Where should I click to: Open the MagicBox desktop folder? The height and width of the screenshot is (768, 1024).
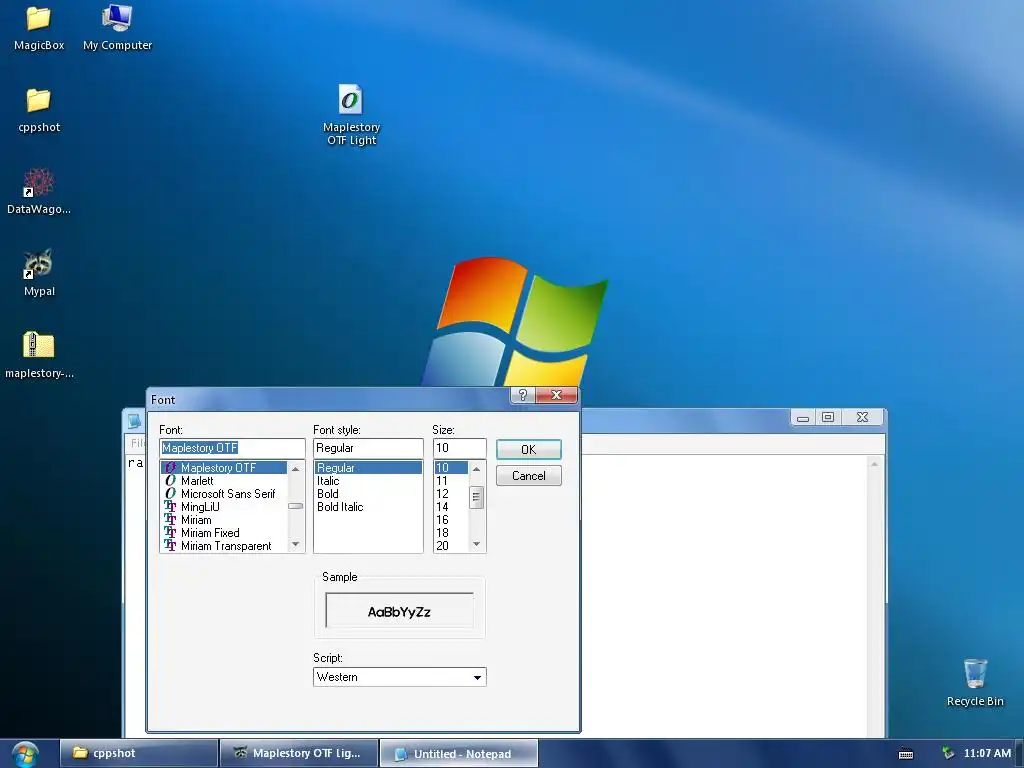(39, 27)
